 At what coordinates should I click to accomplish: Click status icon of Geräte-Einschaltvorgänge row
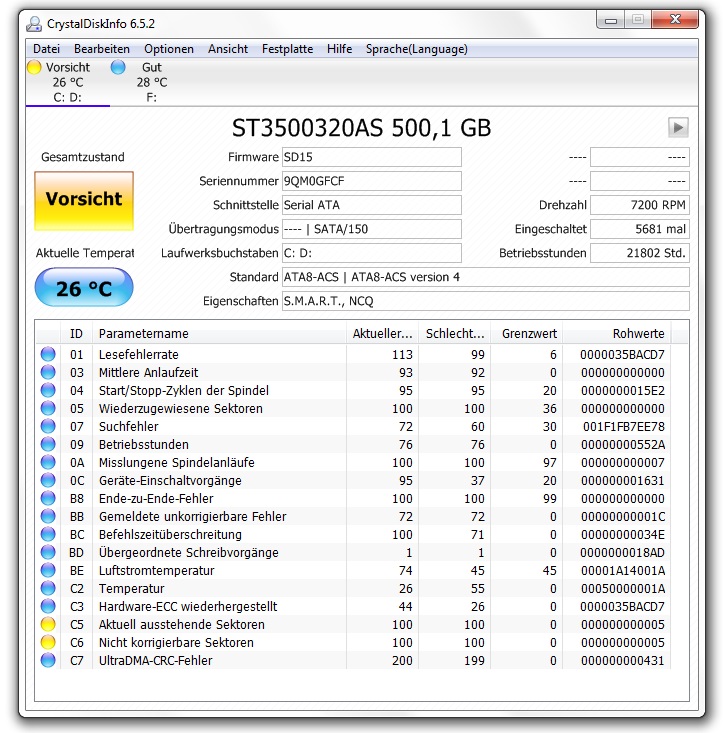tap(48, 480)
